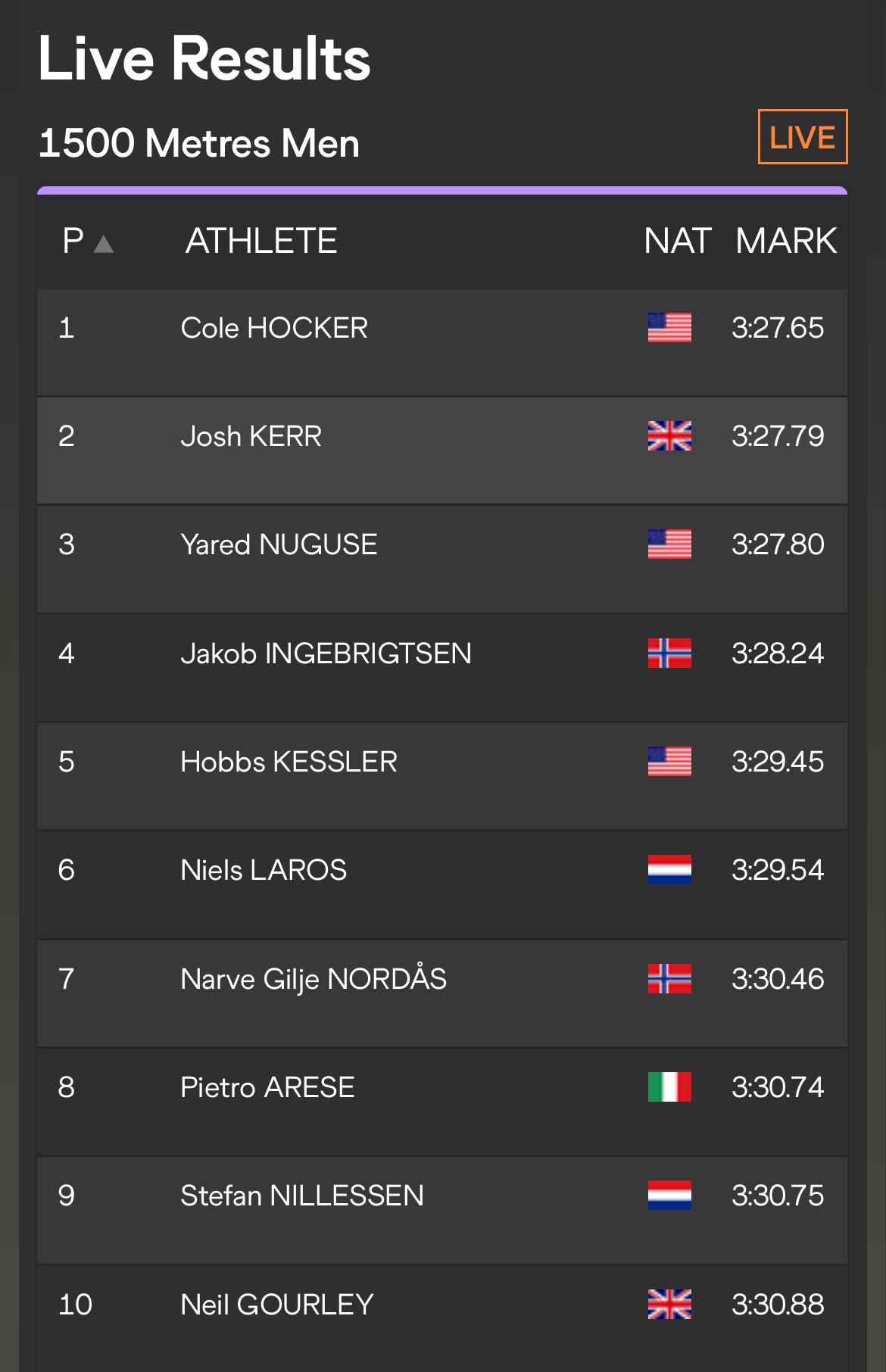The height and width of the screenshot is (1372, 886).
Task: Select Josh KERR's highlighted result row
Action: 442,451
